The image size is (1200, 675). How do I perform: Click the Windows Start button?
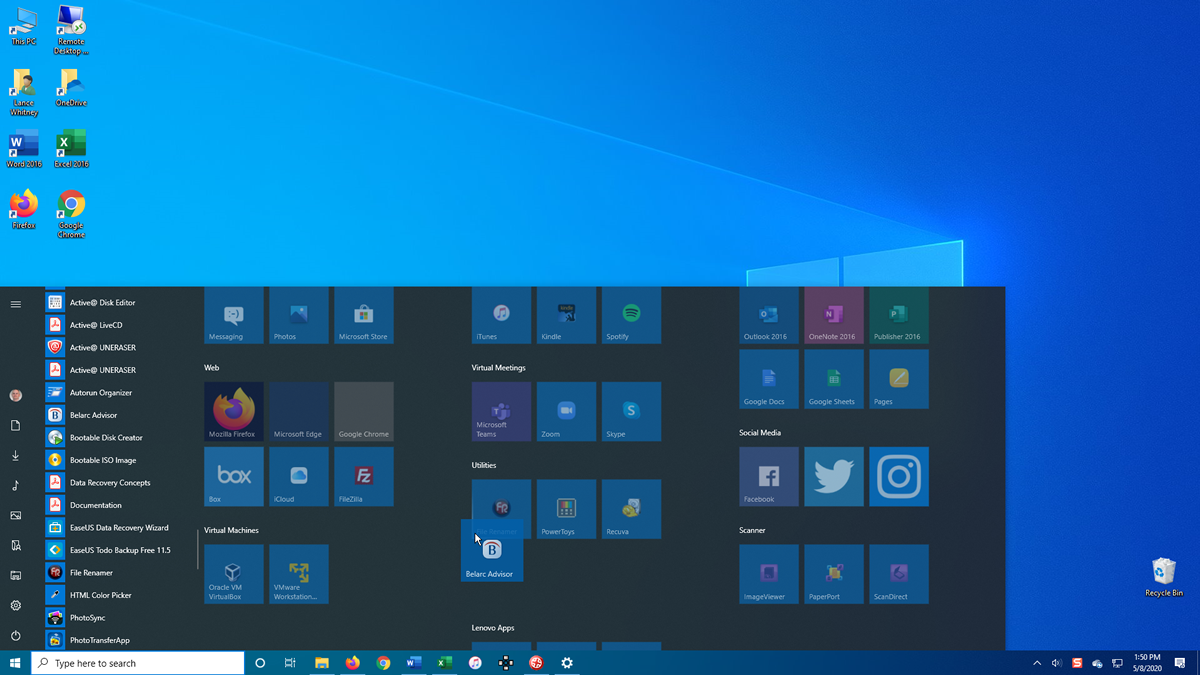[15, 663]
